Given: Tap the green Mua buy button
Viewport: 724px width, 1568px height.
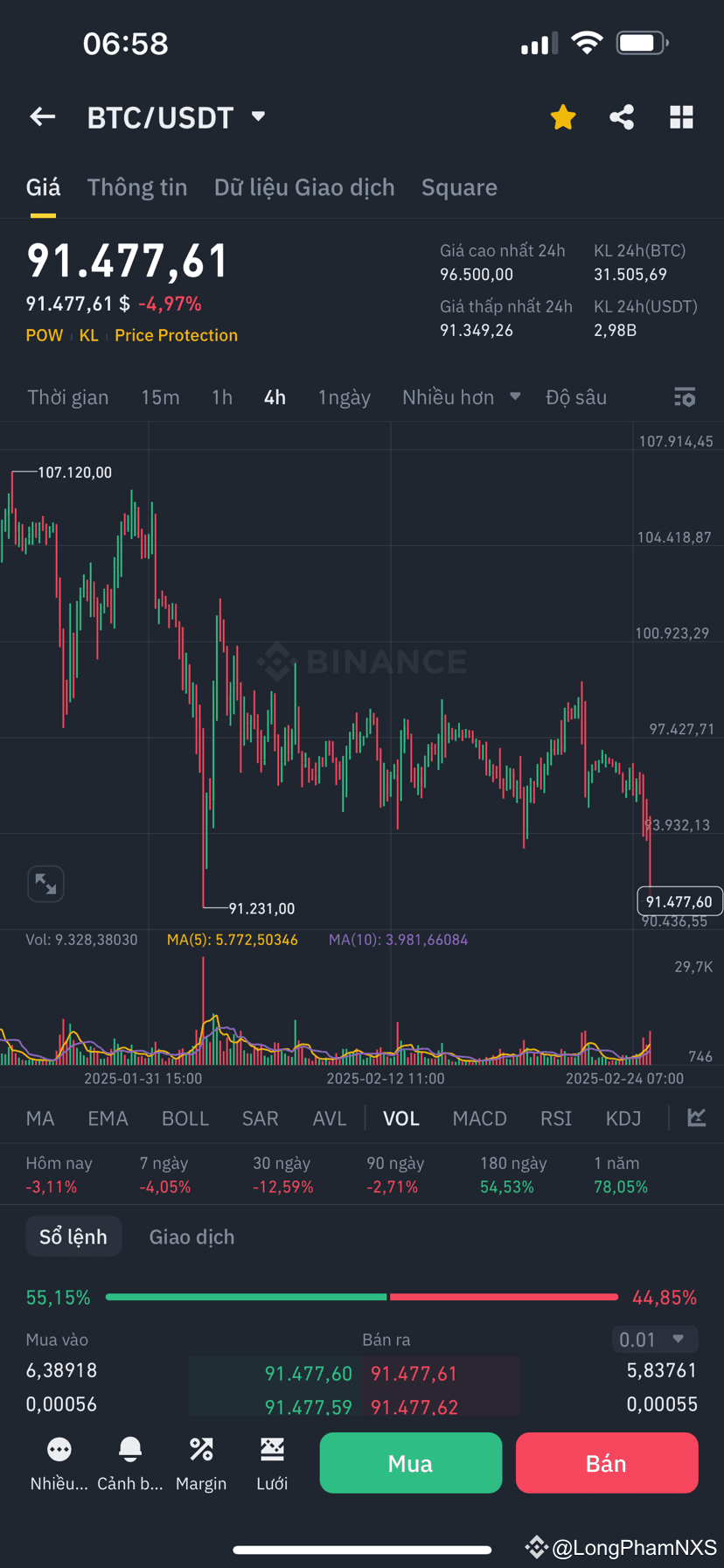Looking at the screenshot, I should [x=411, y=1463].
